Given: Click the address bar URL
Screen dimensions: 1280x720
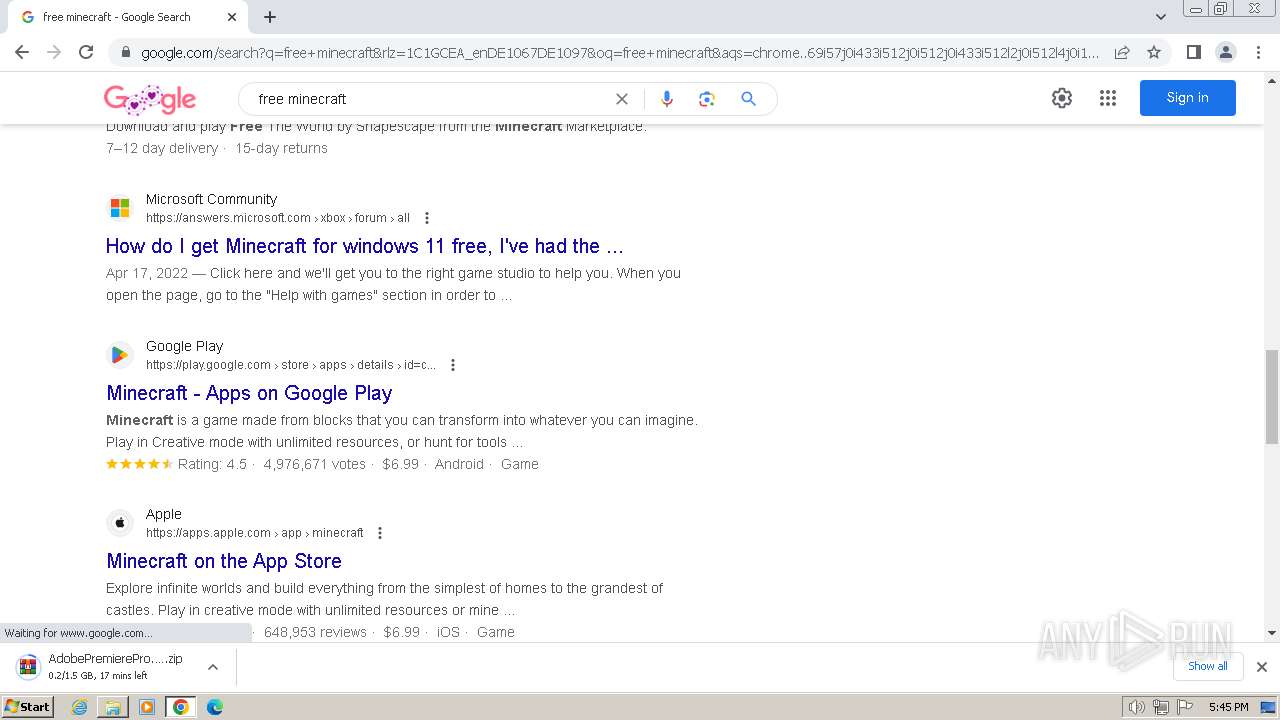Looking at the screenshot, I should [x=620, y=53].
